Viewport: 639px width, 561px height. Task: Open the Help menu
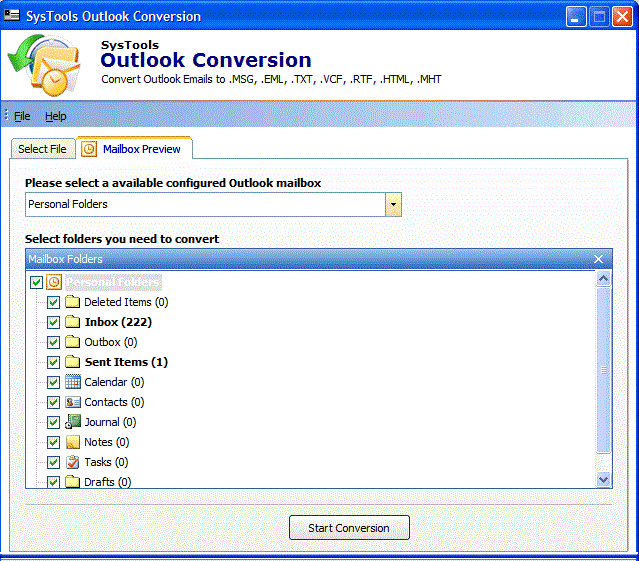[55, 116]
